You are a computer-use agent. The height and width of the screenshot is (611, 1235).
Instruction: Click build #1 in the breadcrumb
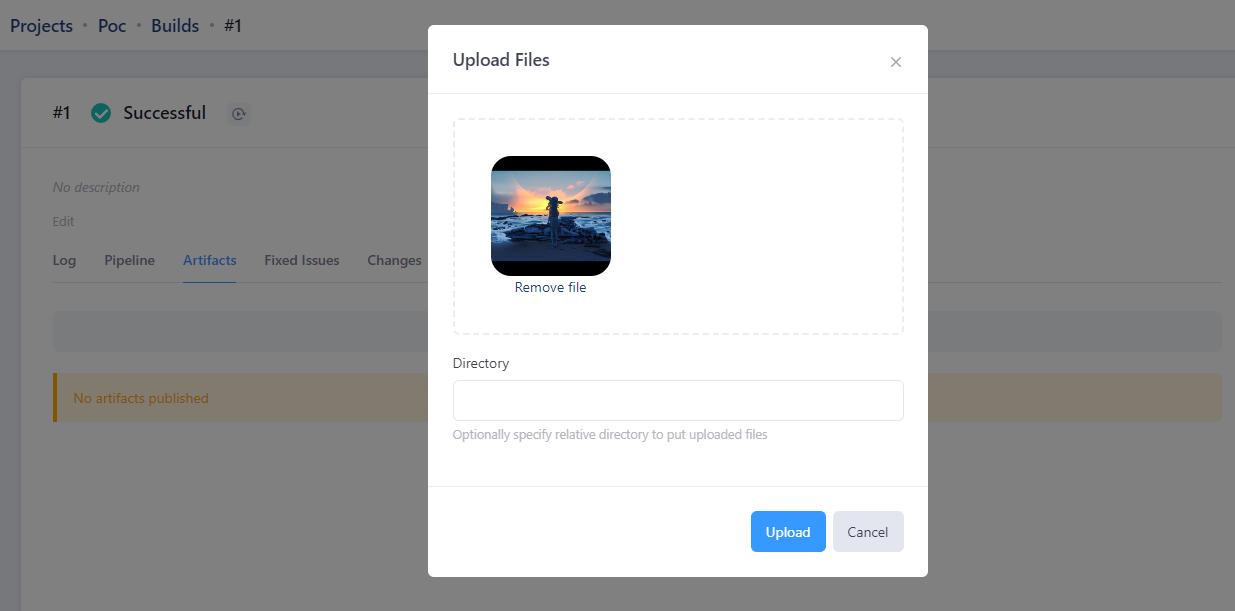[233, 26]
